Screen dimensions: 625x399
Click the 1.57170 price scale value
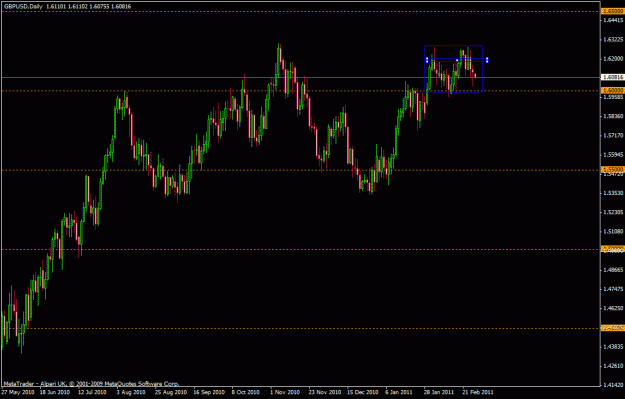[x=613, y=136]
